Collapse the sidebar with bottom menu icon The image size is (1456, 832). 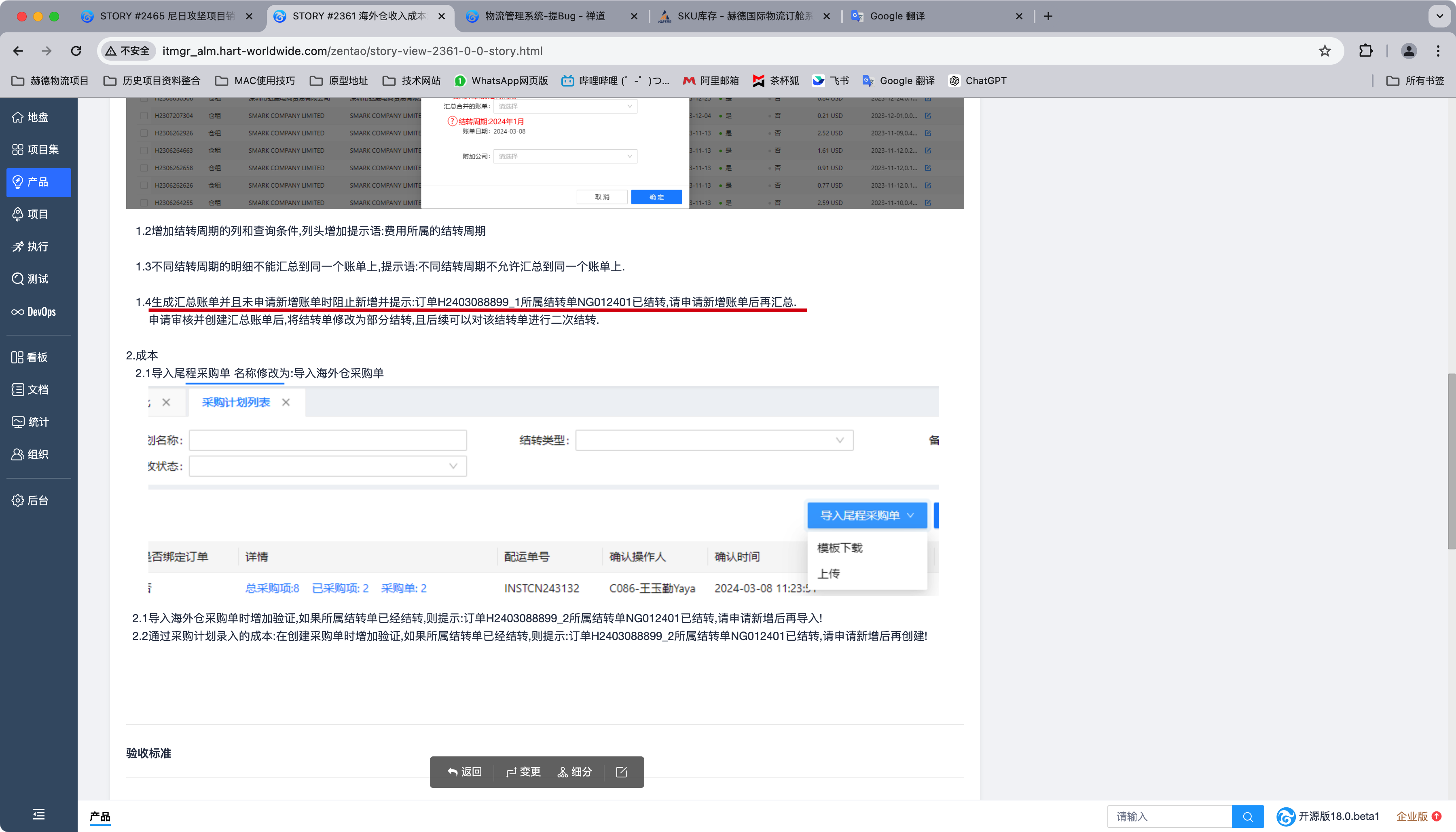pyautogui.click(x=38, y=814)
